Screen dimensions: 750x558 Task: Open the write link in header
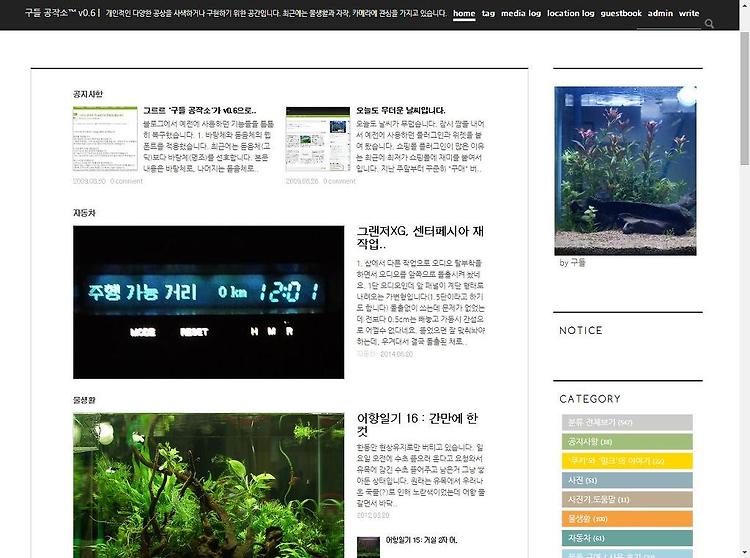(x=689, y=13)
